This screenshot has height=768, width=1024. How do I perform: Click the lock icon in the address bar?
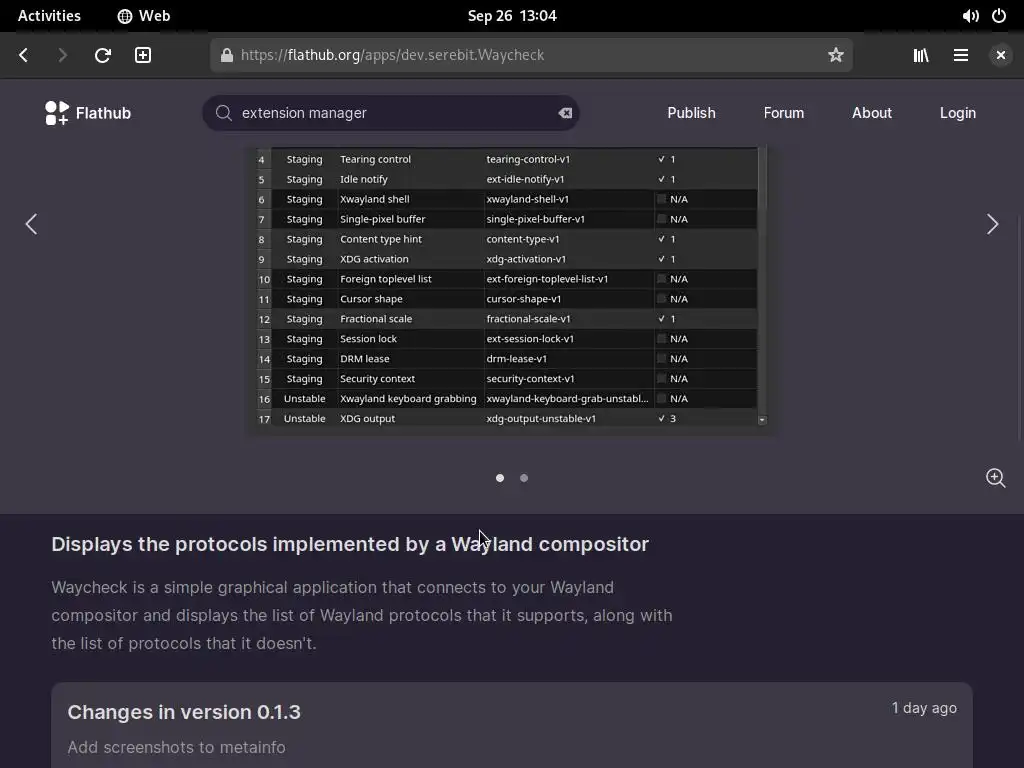(x=227, y=56)
